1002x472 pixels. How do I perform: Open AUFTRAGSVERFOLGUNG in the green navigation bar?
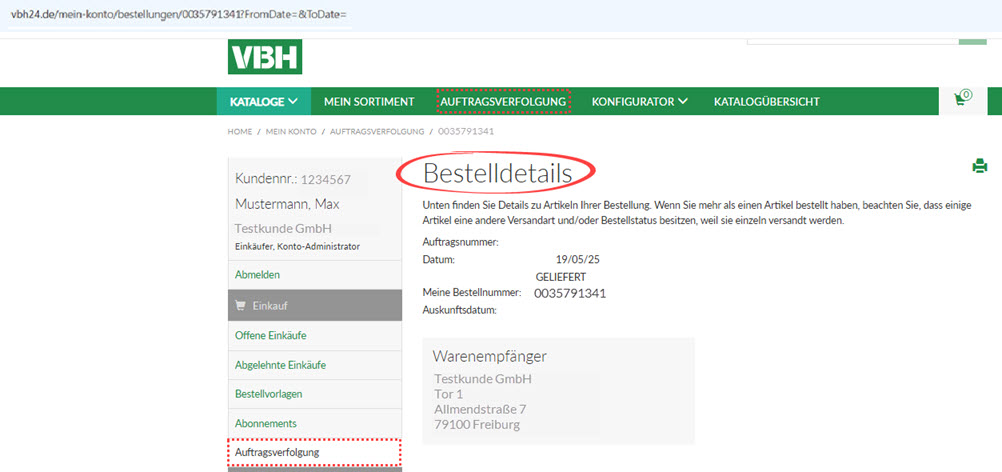(503, 102)
